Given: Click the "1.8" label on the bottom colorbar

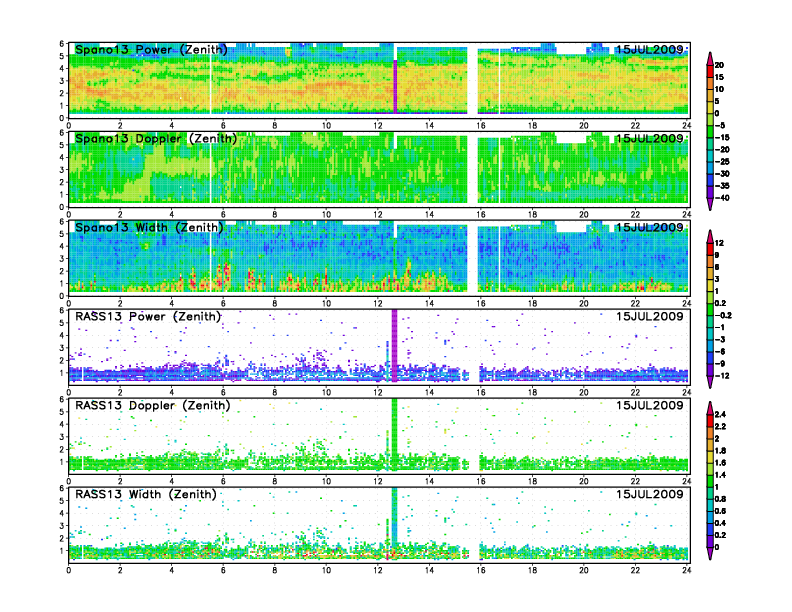Looking at the screenshot, I should tap(720, 451).
